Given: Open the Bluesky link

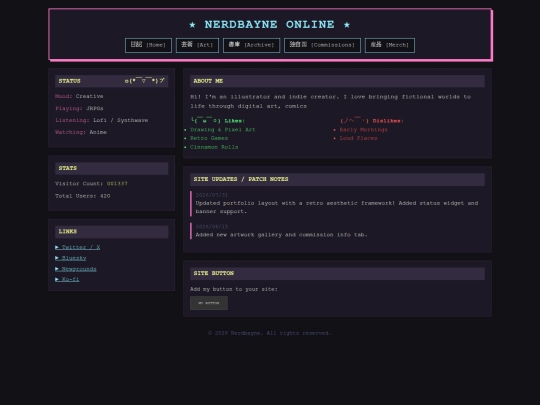Looking at the screenshot, I should pos(71,258).
